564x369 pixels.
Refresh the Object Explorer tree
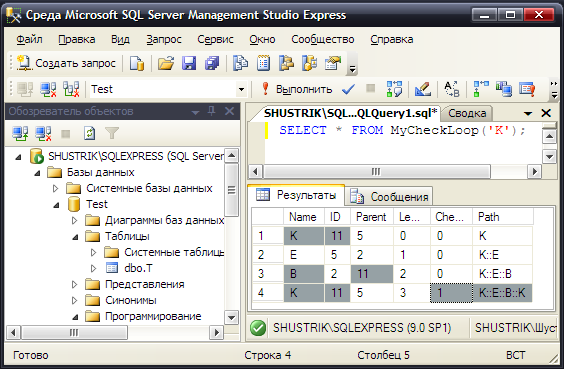pyautogui.click(x=89, y=134)
